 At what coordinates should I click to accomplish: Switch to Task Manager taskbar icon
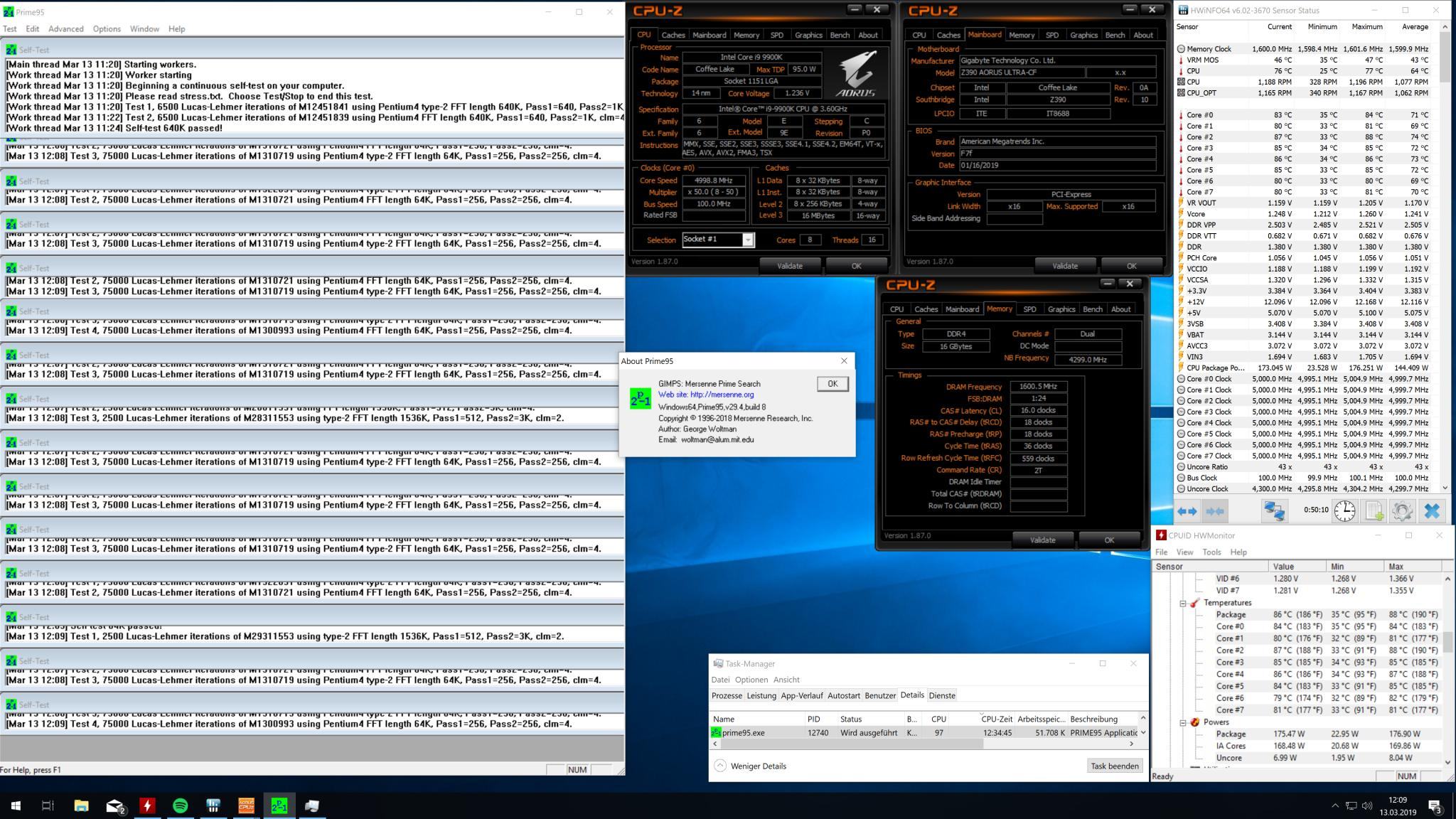[x=312, y=805]
